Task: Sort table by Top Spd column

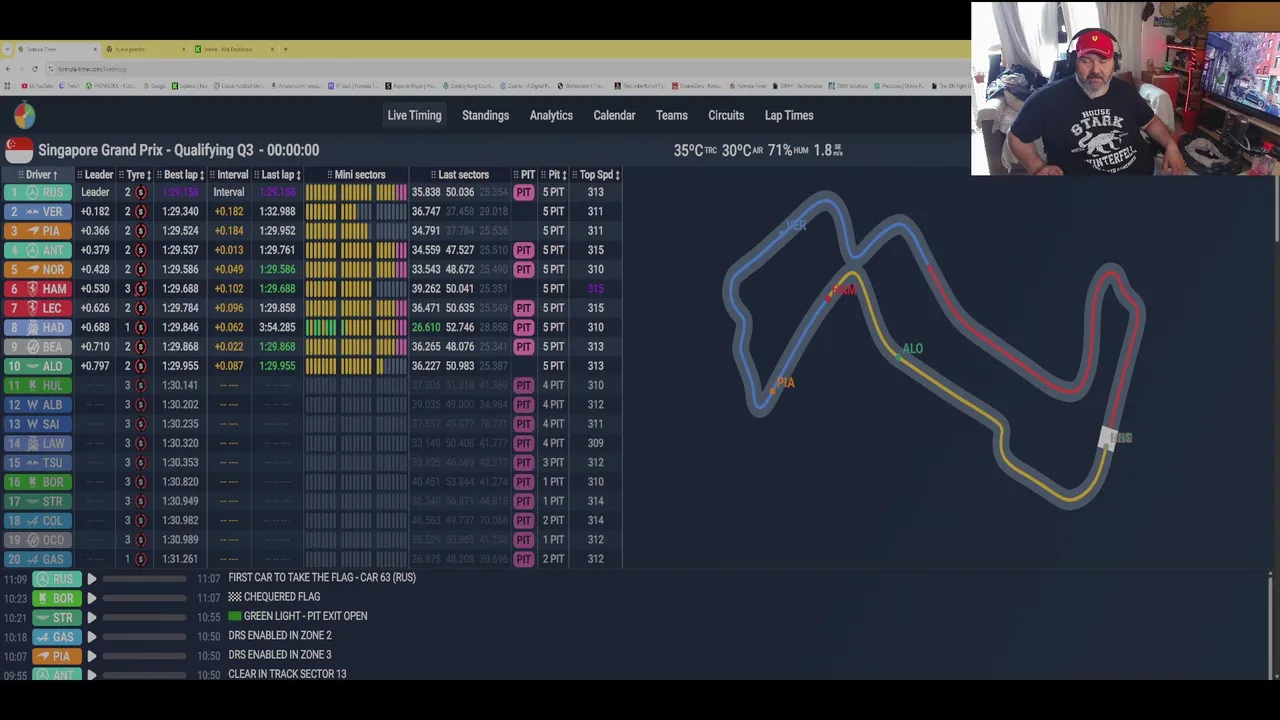Action: [x=596, y=175]
